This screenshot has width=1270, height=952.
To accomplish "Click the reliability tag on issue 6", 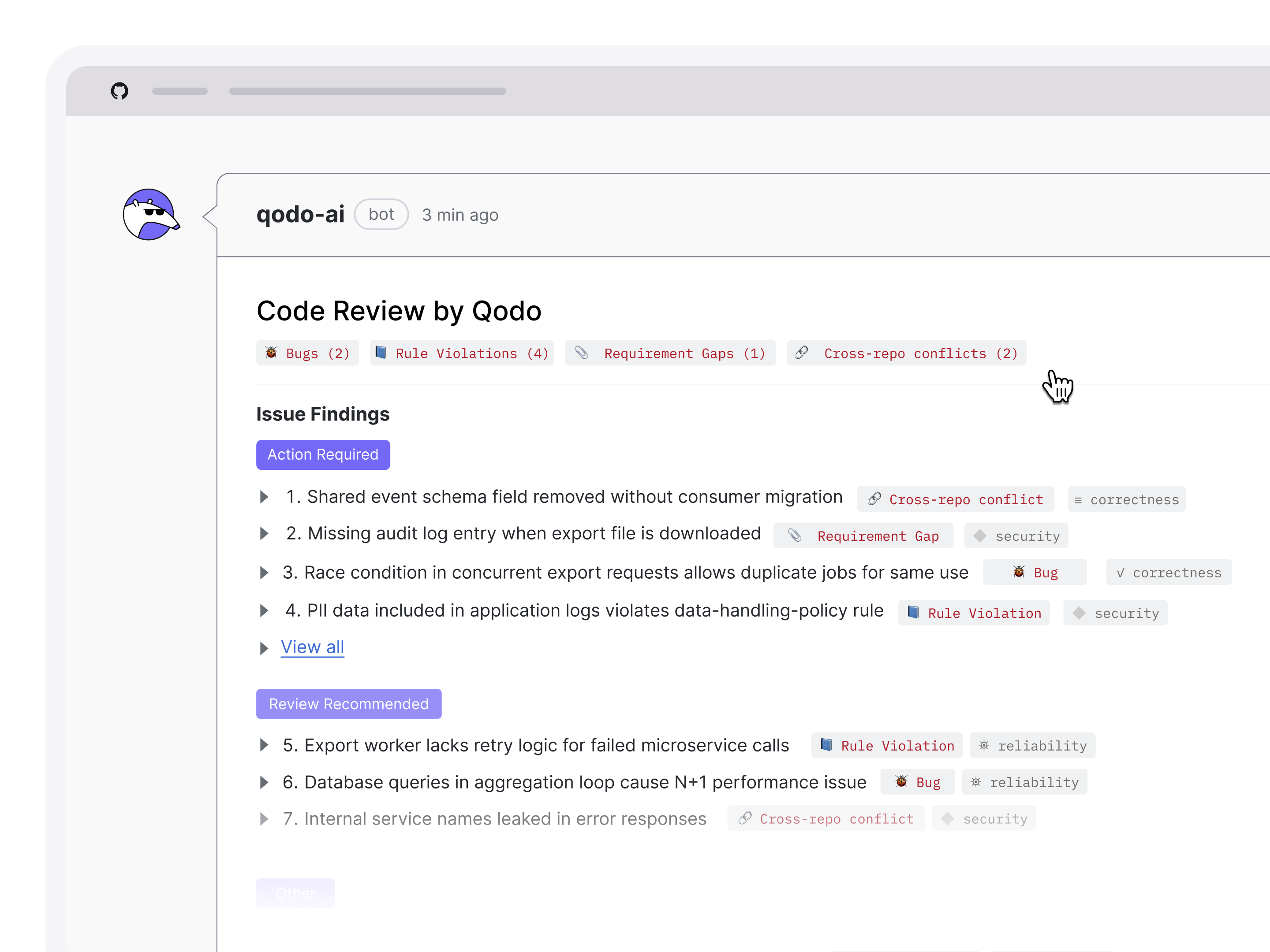I will [1024, 782].
